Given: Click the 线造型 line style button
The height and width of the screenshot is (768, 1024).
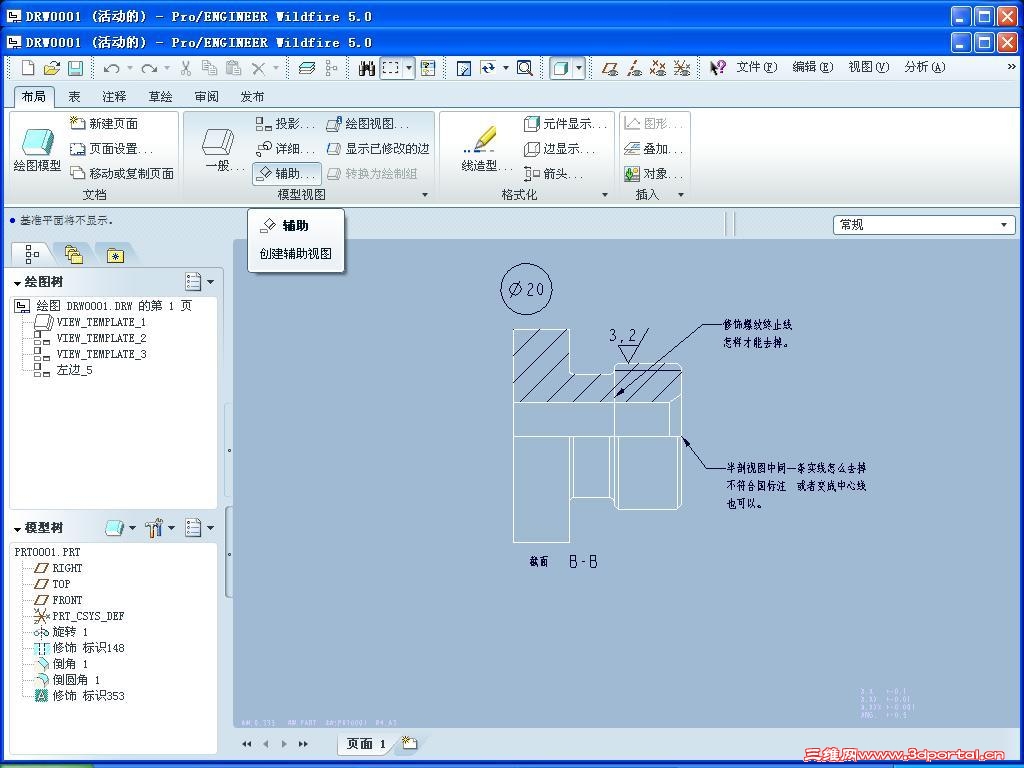Looking at the screenshot, I should (485, 150).
